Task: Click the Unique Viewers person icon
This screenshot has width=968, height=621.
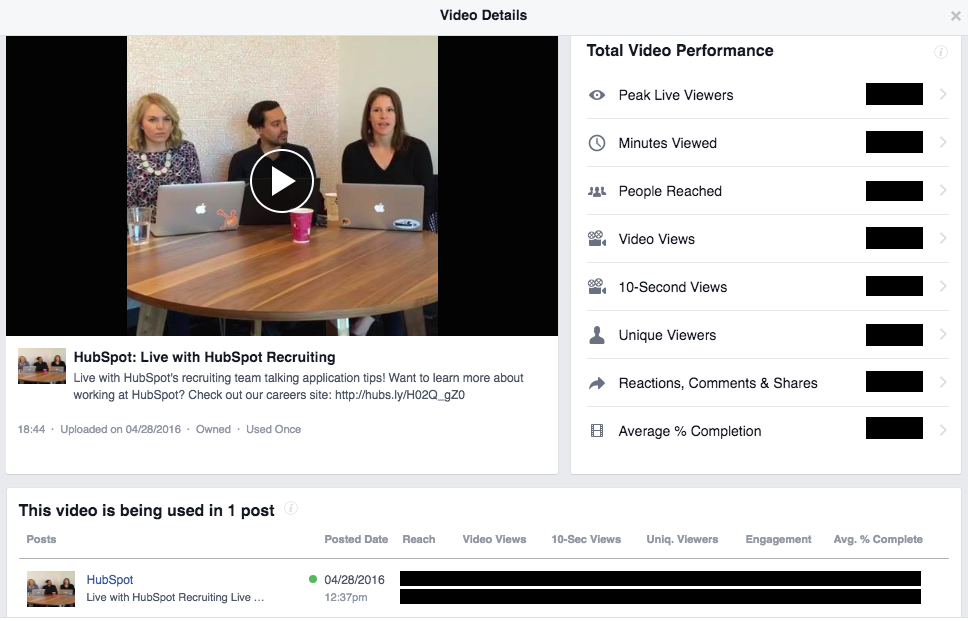Action: pyautogui.click(x=597, y=334)
